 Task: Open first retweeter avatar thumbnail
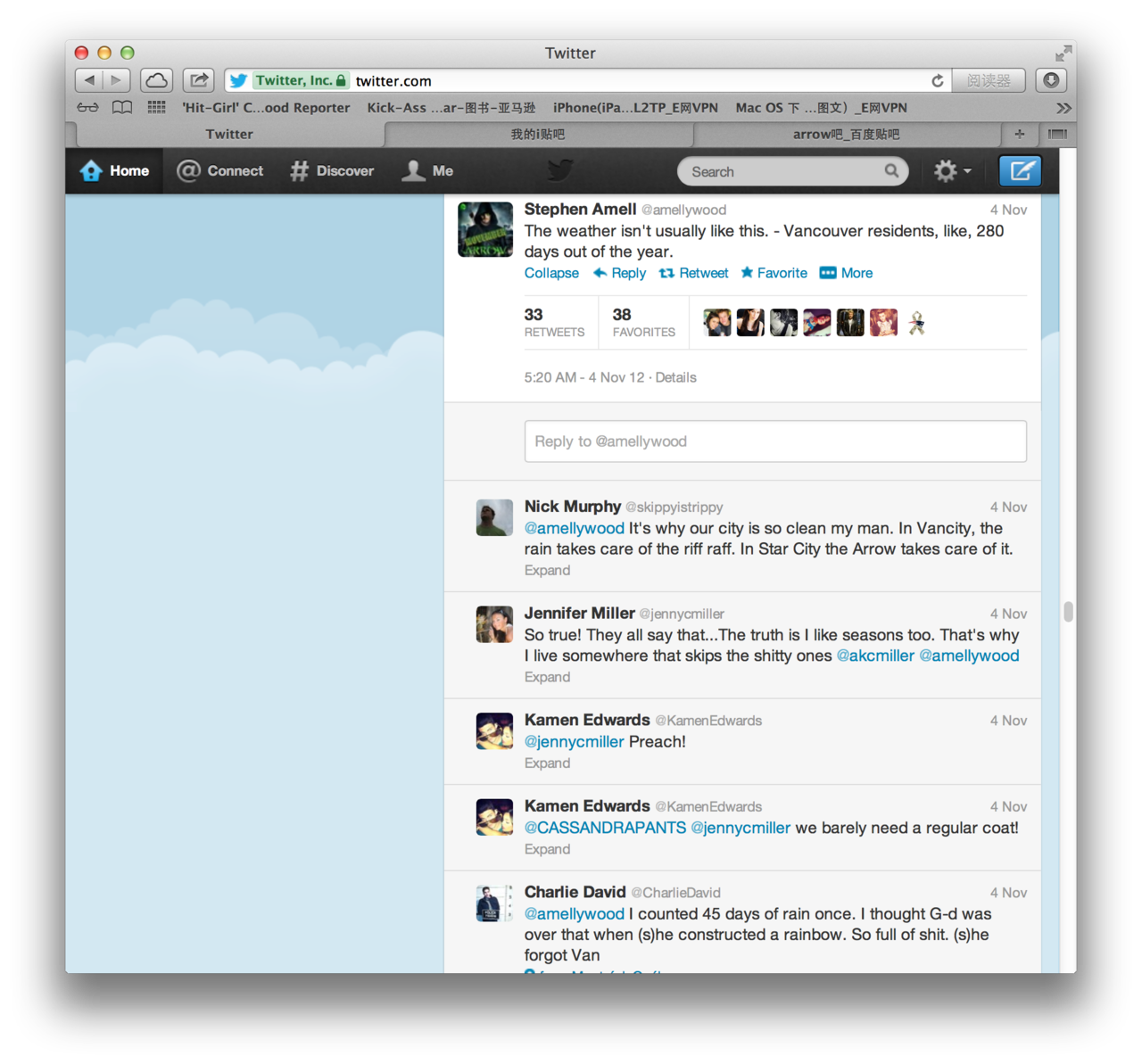[x=717, y=322]
